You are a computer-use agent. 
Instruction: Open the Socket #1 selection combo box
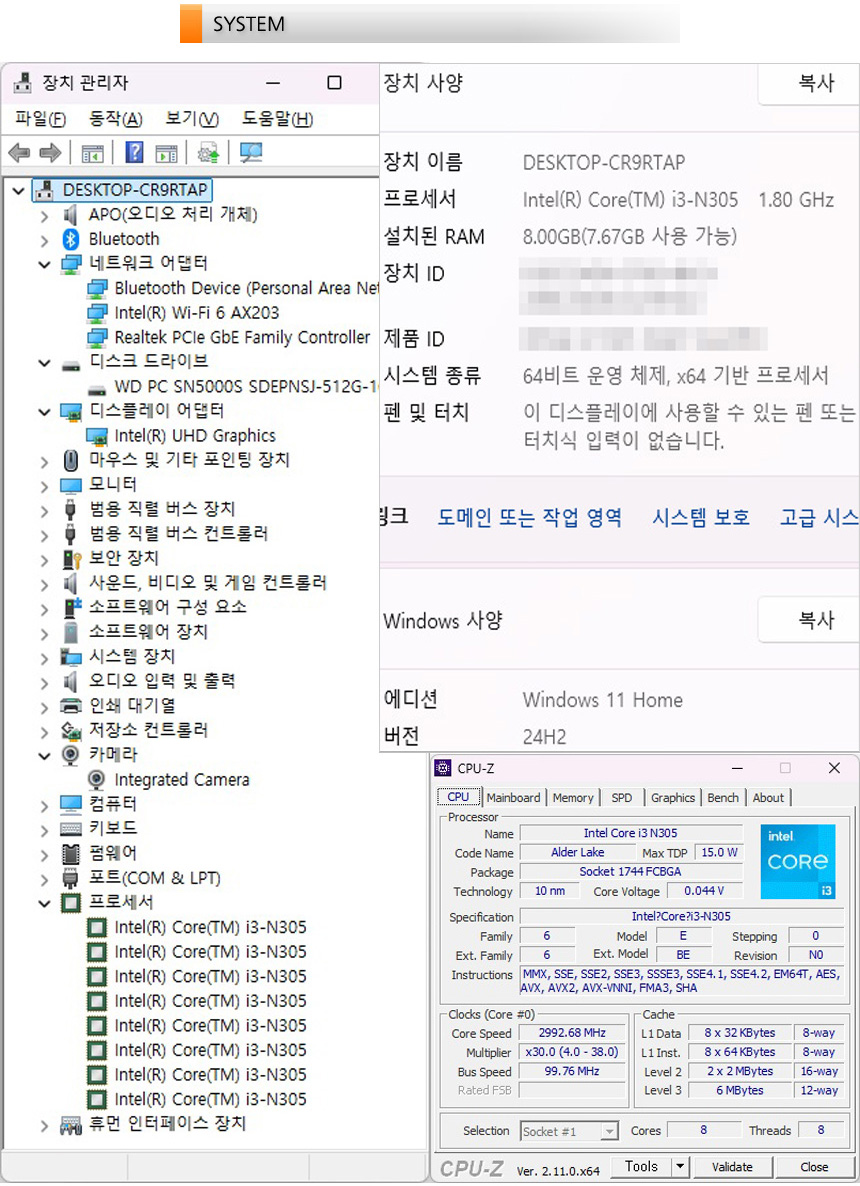(569, 1131)
